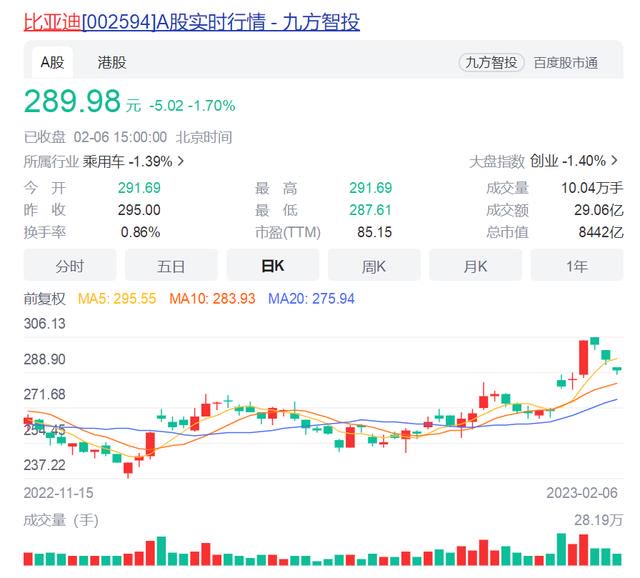Image resolution: width=640 pixels, height=578 pixels.
Task: Click the MA10: 283.93 indicator
Action: [x=212, y=299]
